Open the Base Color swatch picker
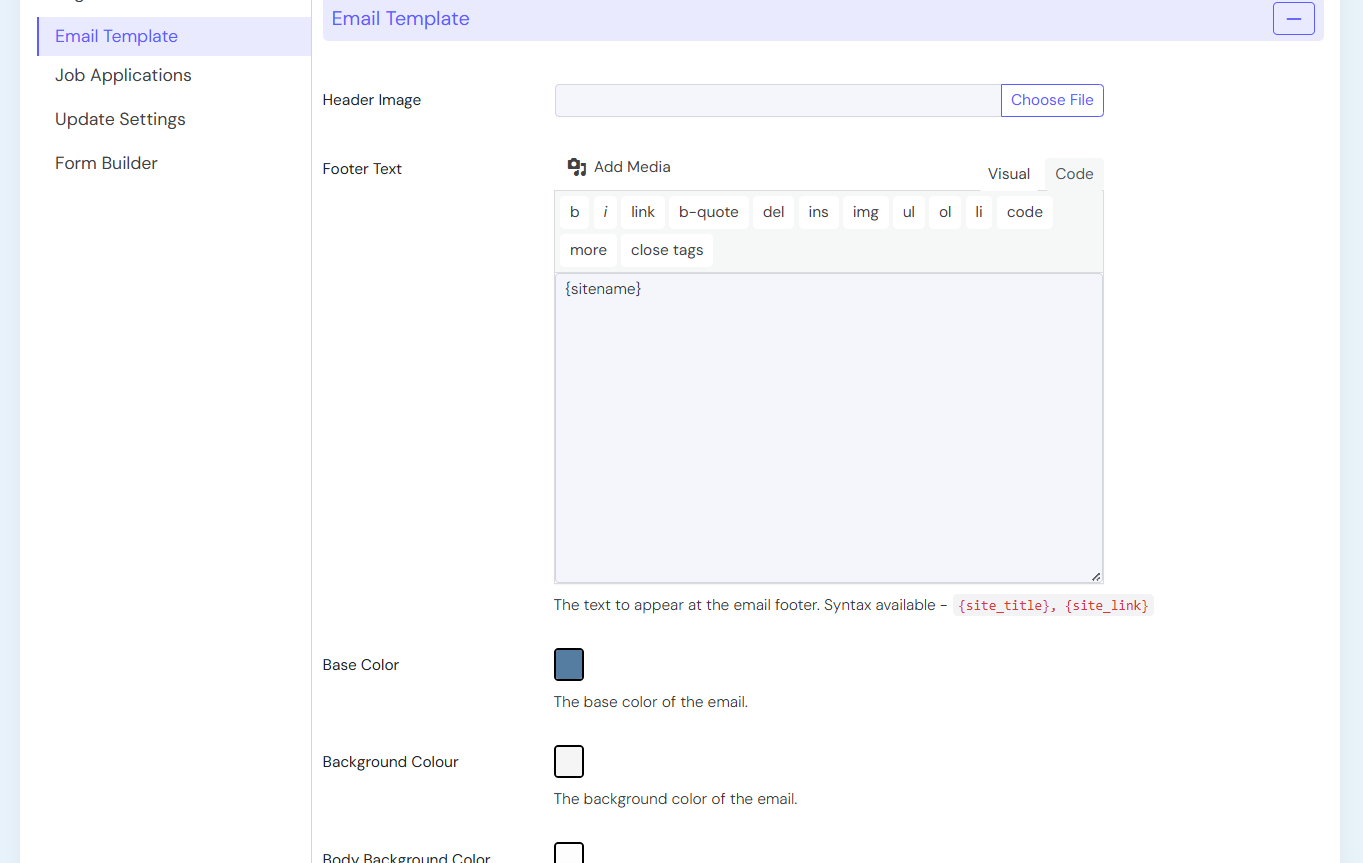 pos(569,665)
